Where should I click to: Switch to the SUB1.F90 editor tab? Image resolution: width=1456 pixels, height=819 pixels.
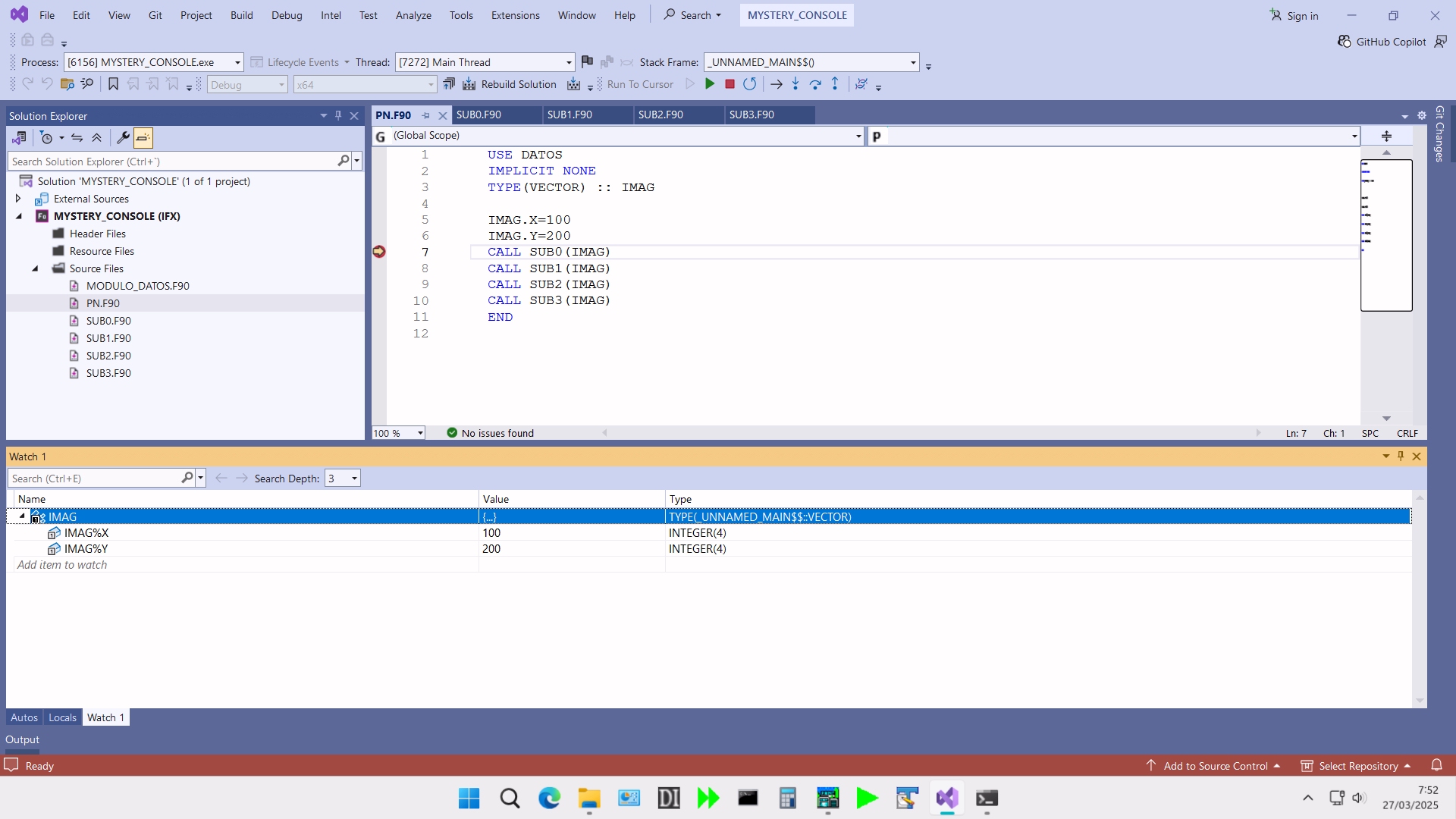click(570, 115)
